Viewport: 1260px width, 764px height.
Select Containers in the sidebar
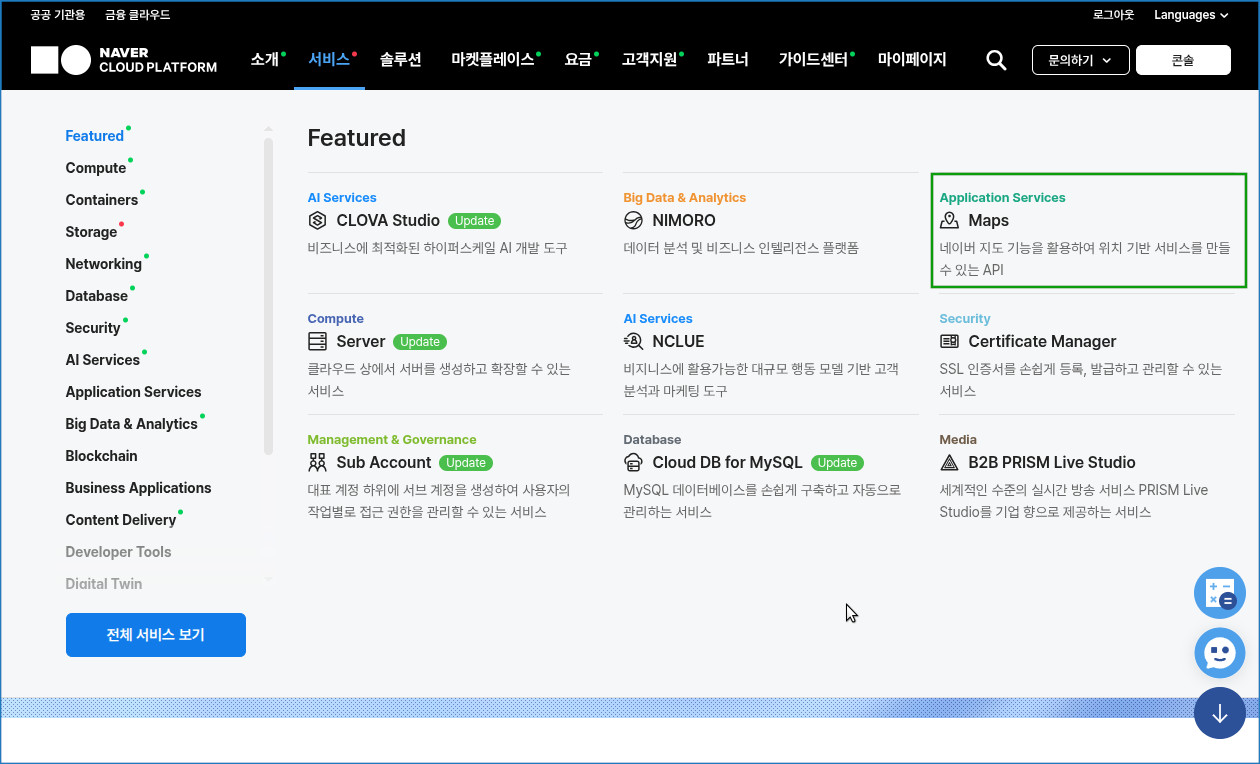pos(102,200)
